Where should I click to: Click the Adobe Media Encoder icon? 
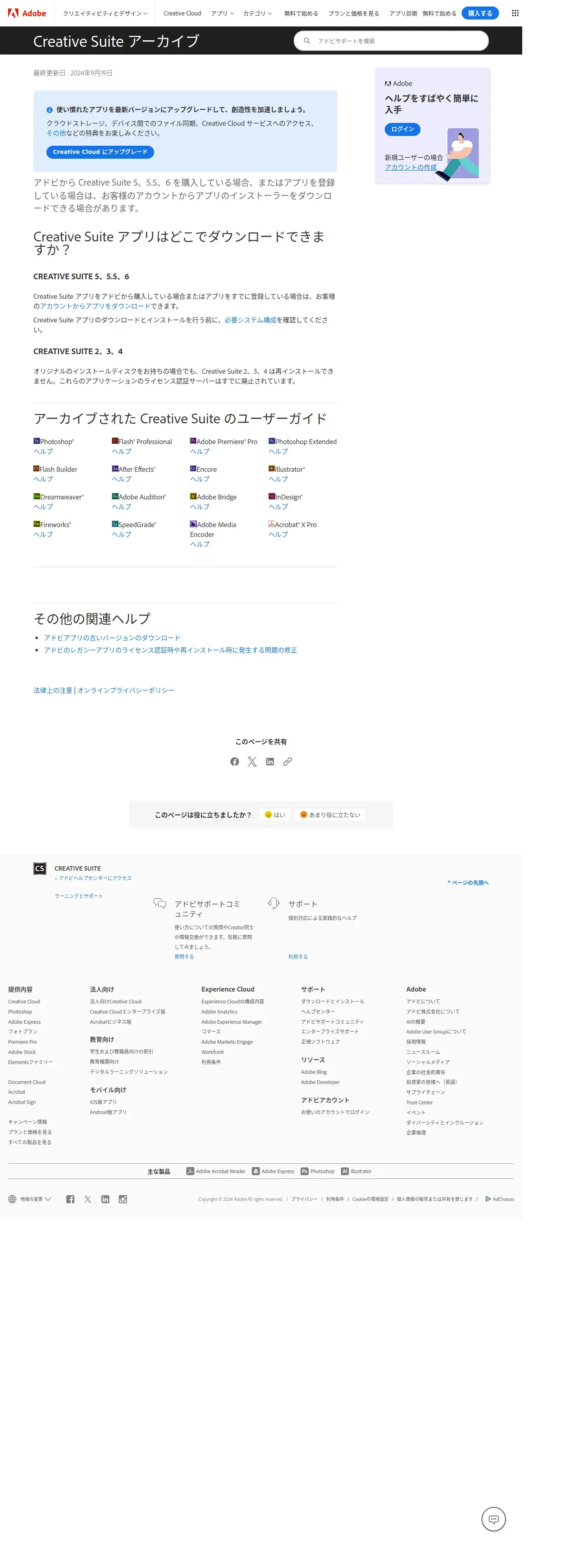193,523
